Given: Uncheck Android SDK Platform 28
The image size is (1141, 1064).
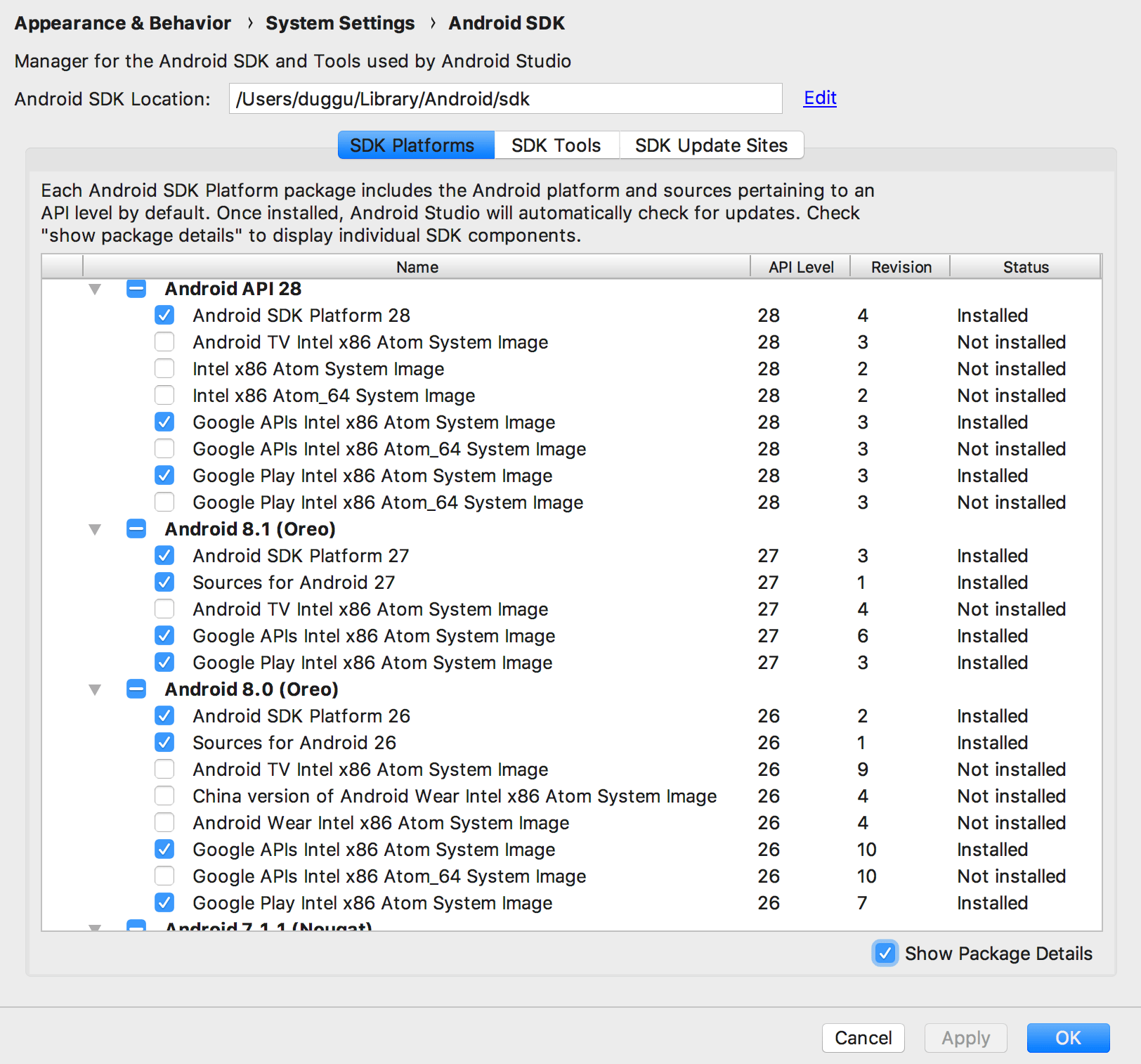Looking at the screenshot, I should 164,316.
